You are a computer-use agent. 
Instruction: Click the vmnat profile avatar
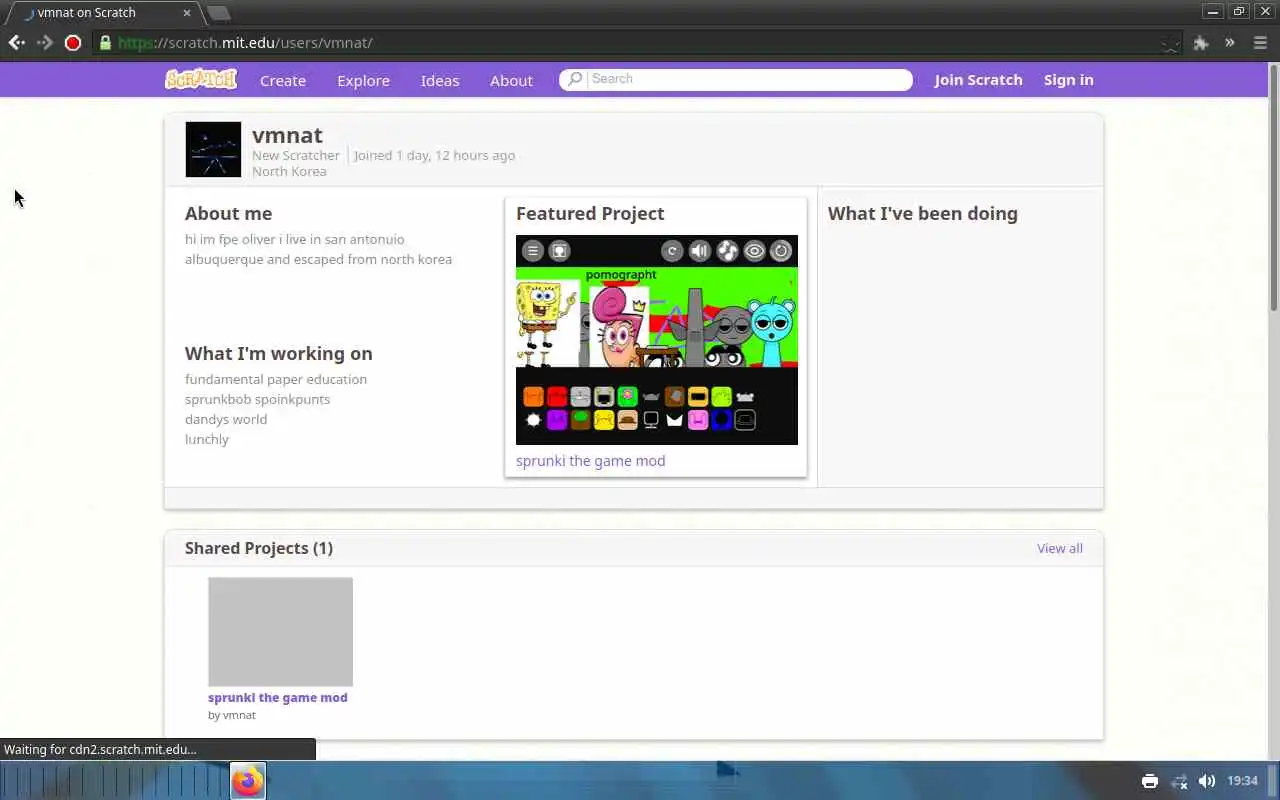pyautogui.click(x=213, y=149)
